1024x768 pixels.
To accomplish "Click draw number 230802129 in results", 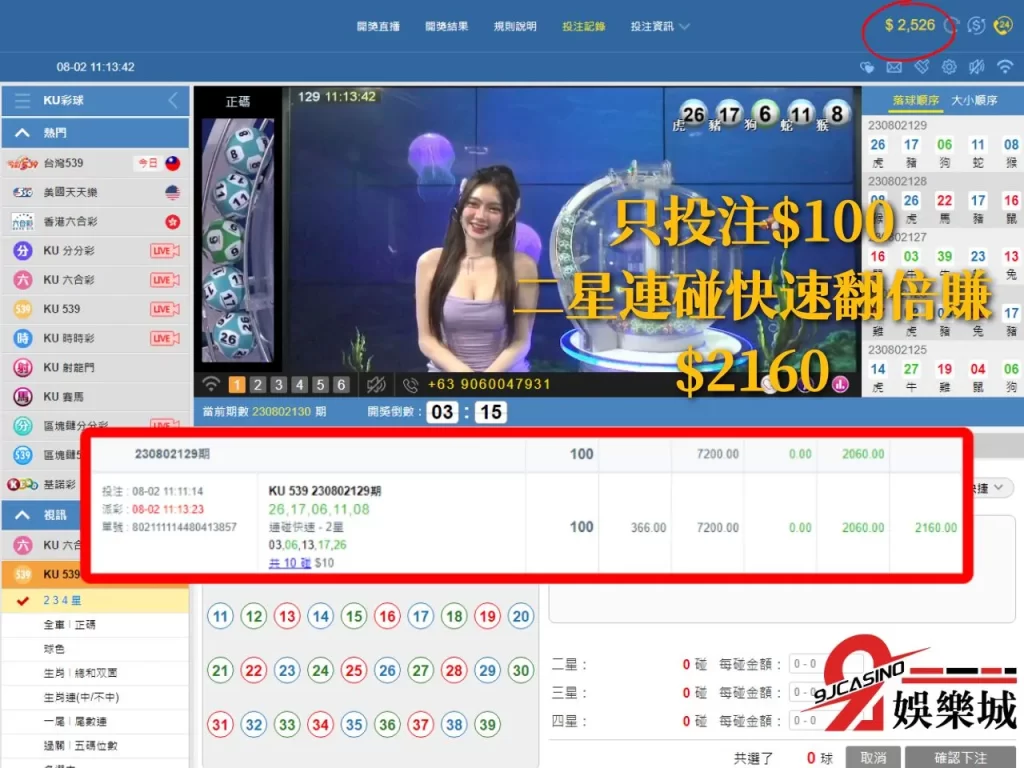I will (897, 125).
